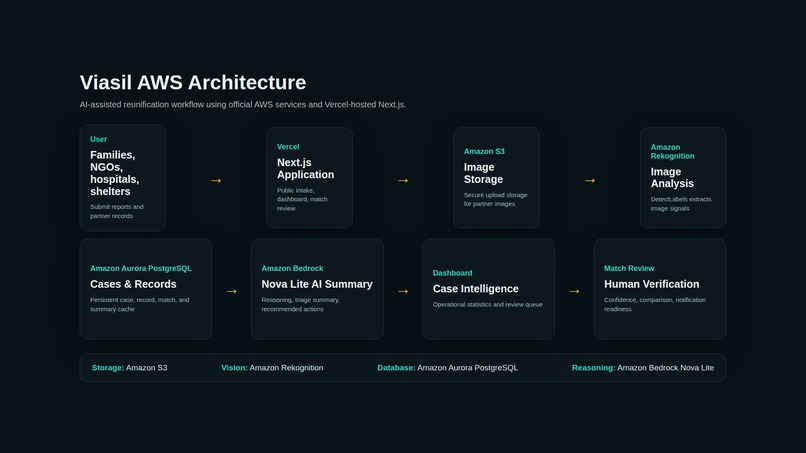
Task: Select the 'Amazon Aurora PostgreSQL' card label
Action: tap(141, 268)
